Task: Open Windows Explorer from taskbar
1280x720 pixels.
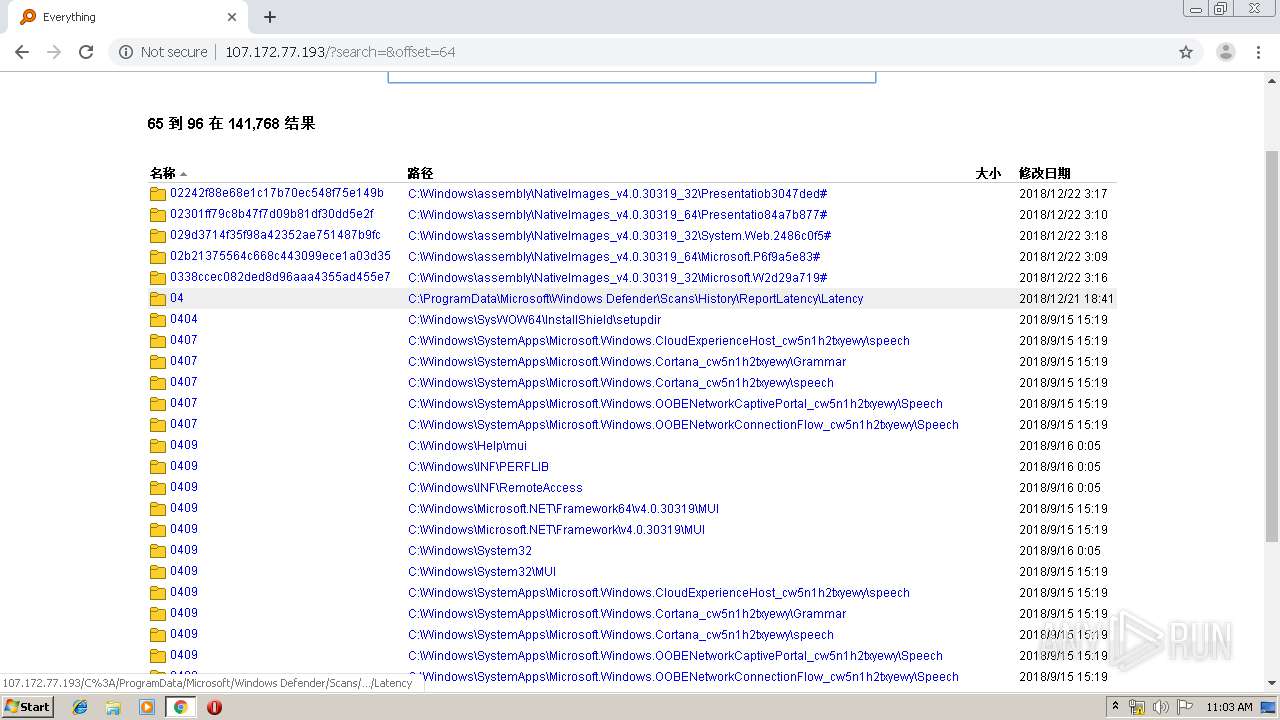Action: 113,707
